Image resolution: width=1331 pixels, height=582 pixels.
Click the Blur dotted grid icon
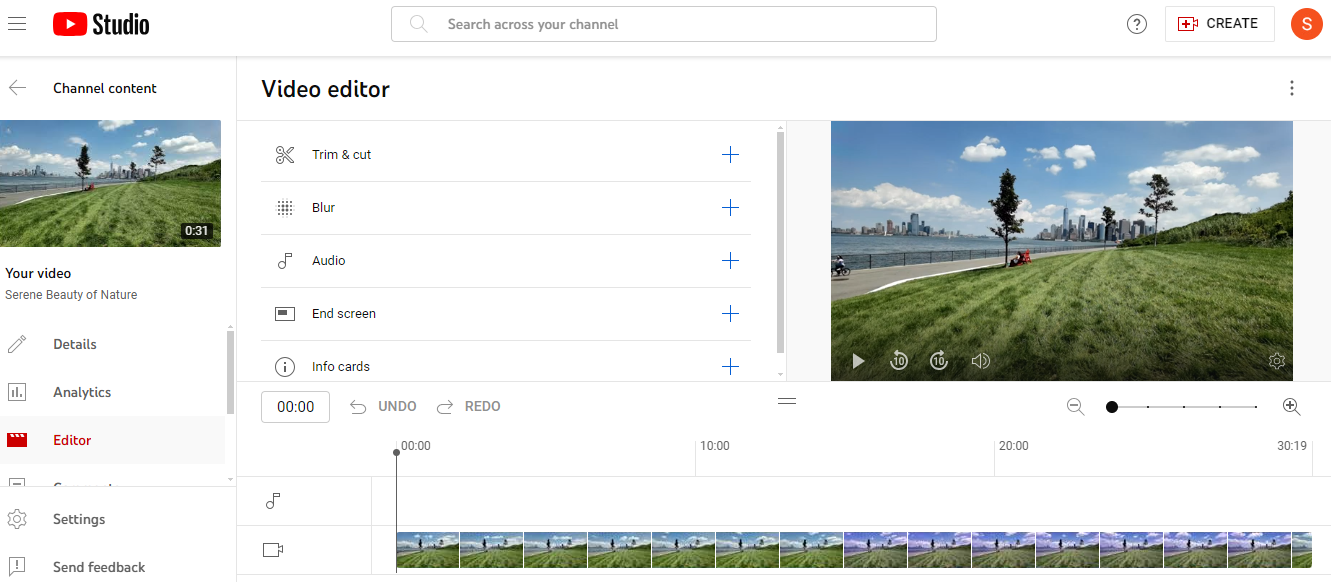285,208
